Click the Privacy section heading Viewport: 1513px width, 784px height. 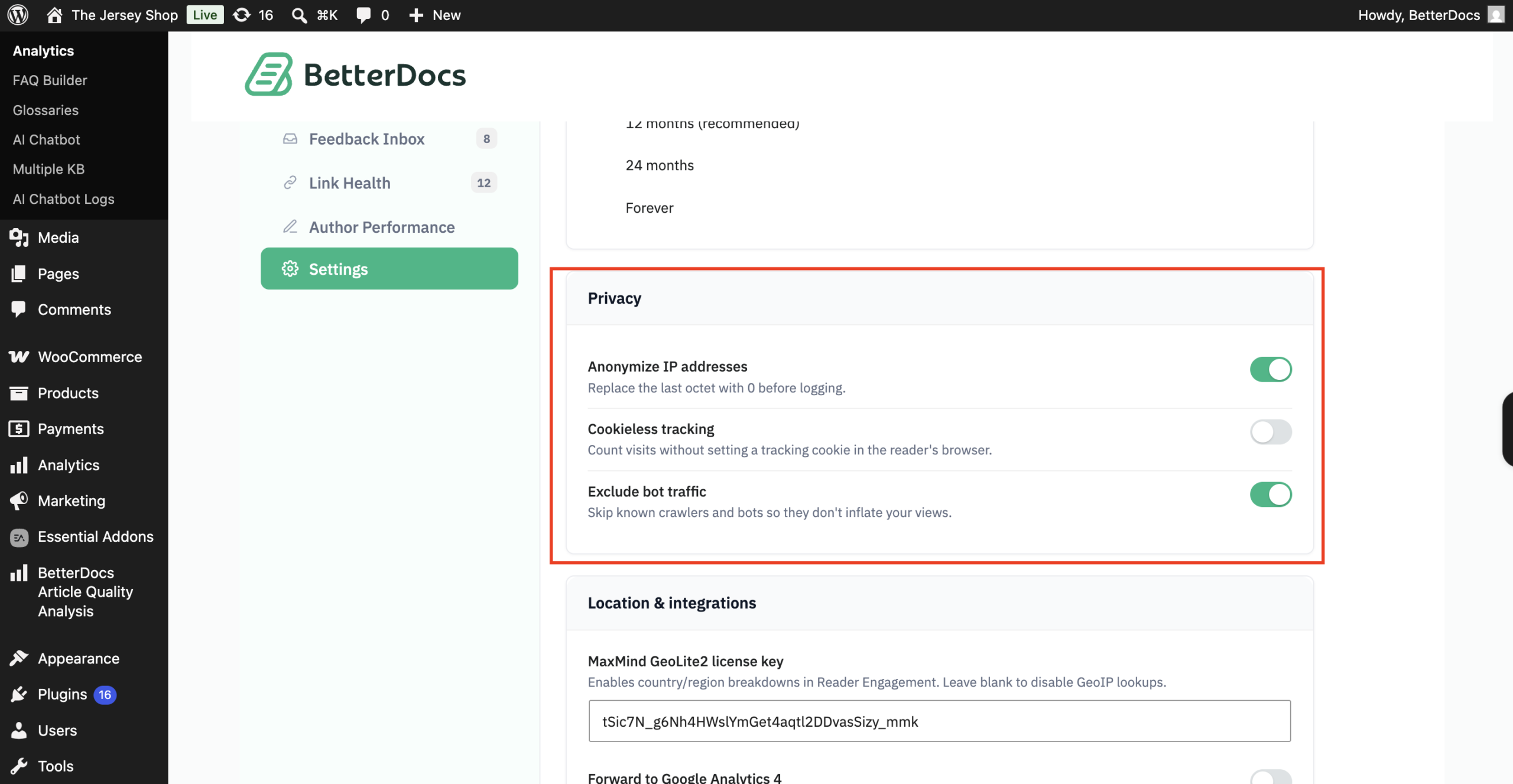[614, 298]
